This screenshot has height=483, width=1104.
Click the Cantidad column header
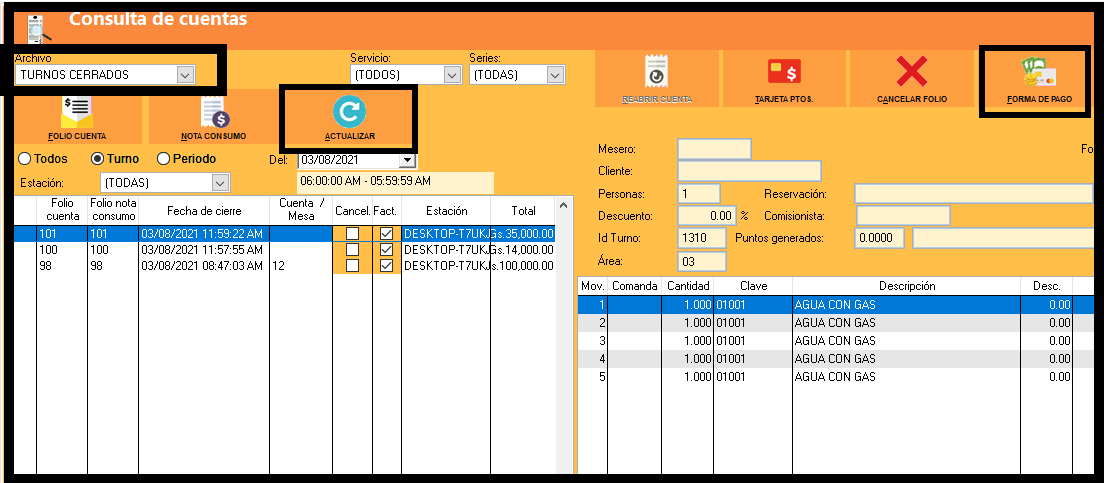point(688,286)
